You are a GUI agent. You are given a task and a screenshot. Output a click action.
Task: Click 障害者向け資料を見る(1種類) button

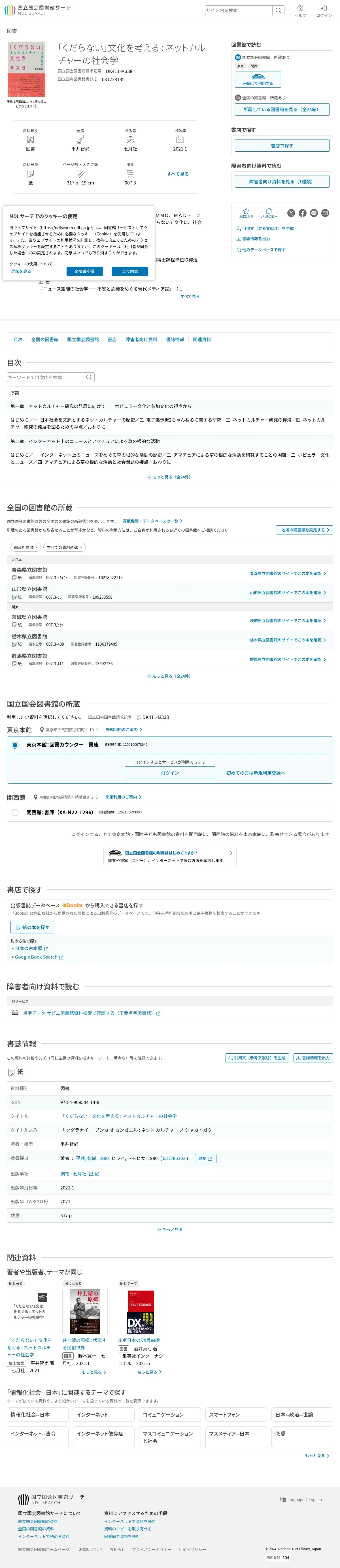click(282, 181)
